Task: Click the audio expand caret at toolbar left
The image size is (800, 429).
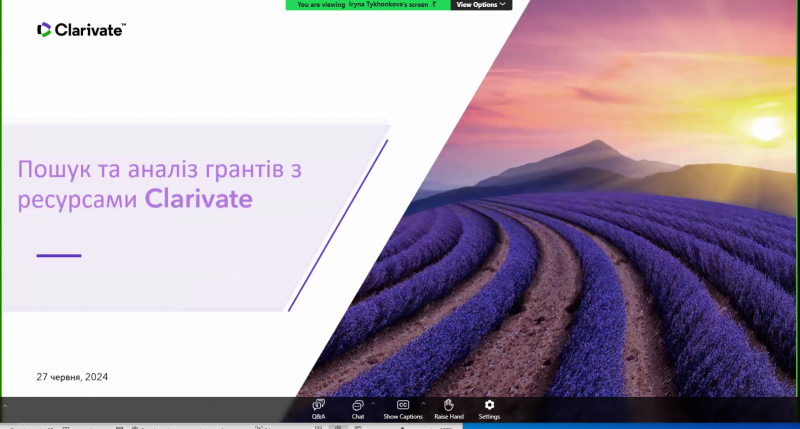Action: (5, 406)
